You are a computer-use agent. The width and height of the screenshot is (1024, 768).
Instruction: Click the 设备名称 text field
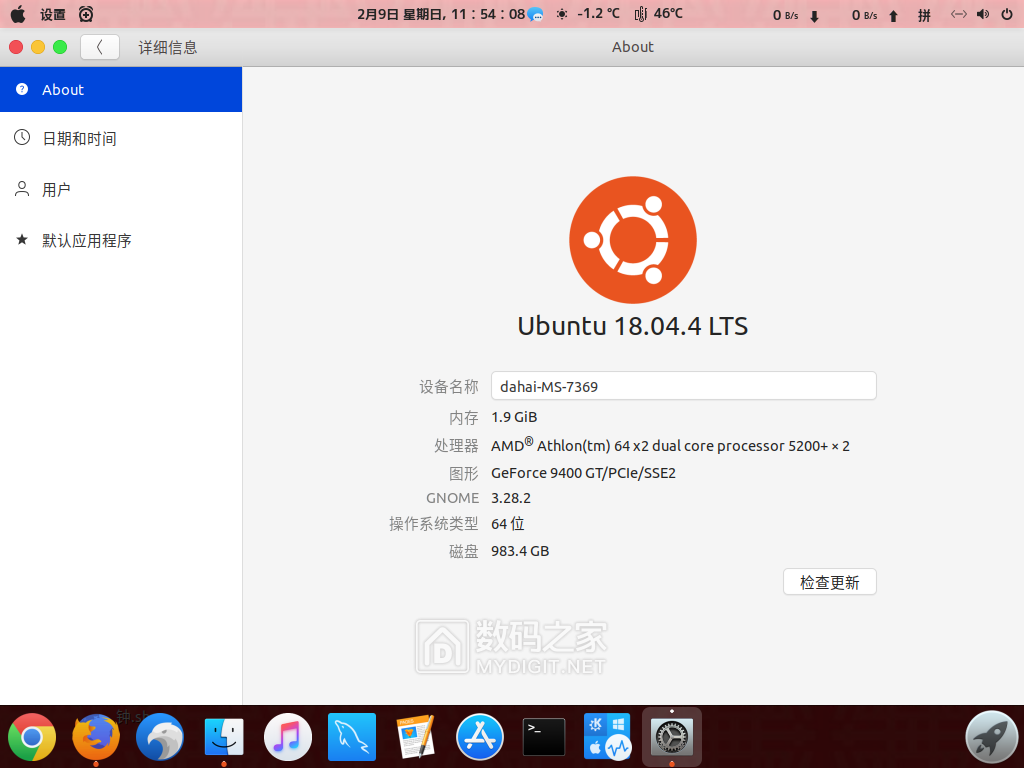click(683, 386)
